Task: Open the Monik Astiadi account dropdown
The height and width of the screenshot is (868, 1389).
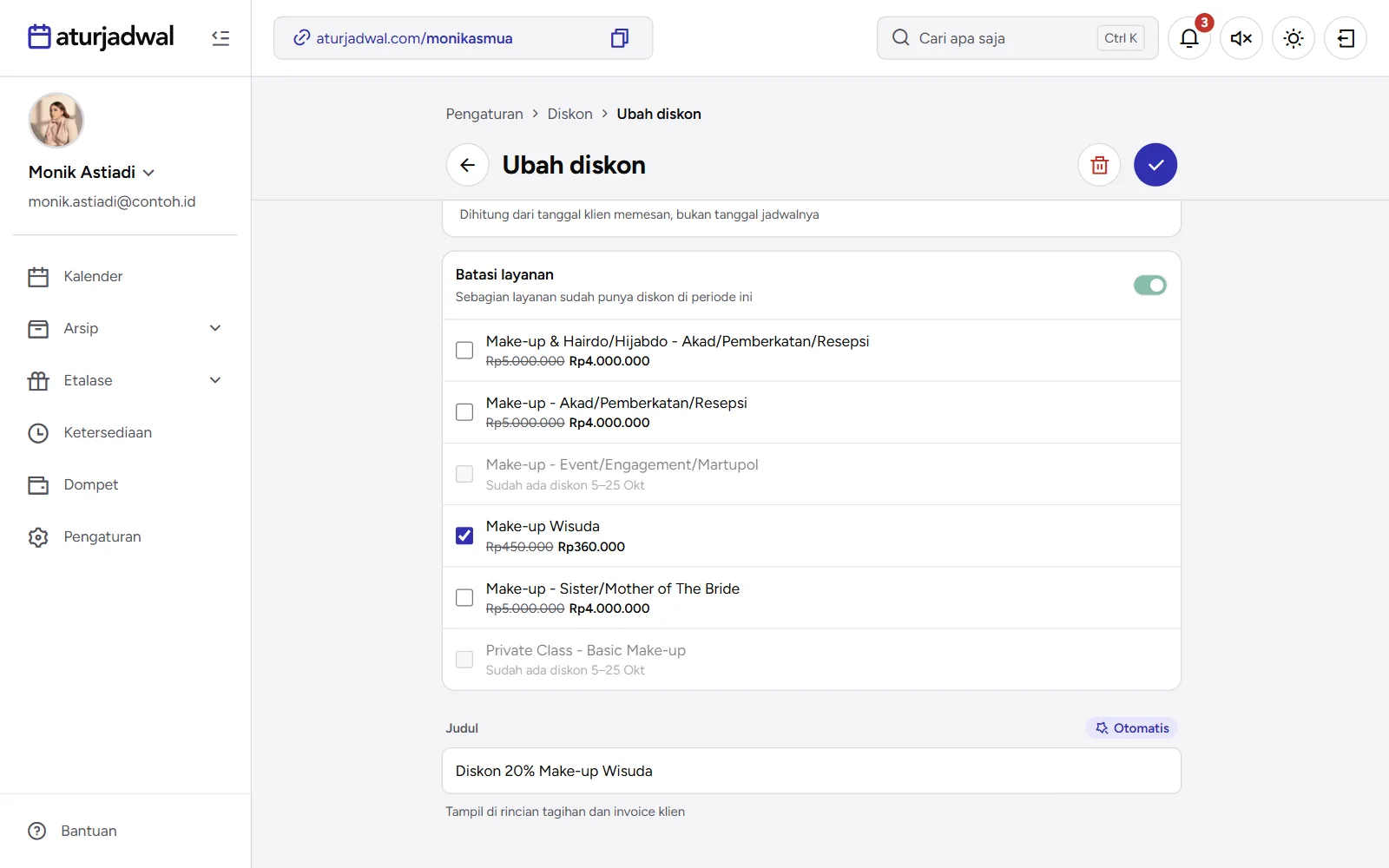Action: [x=92, y=172]
